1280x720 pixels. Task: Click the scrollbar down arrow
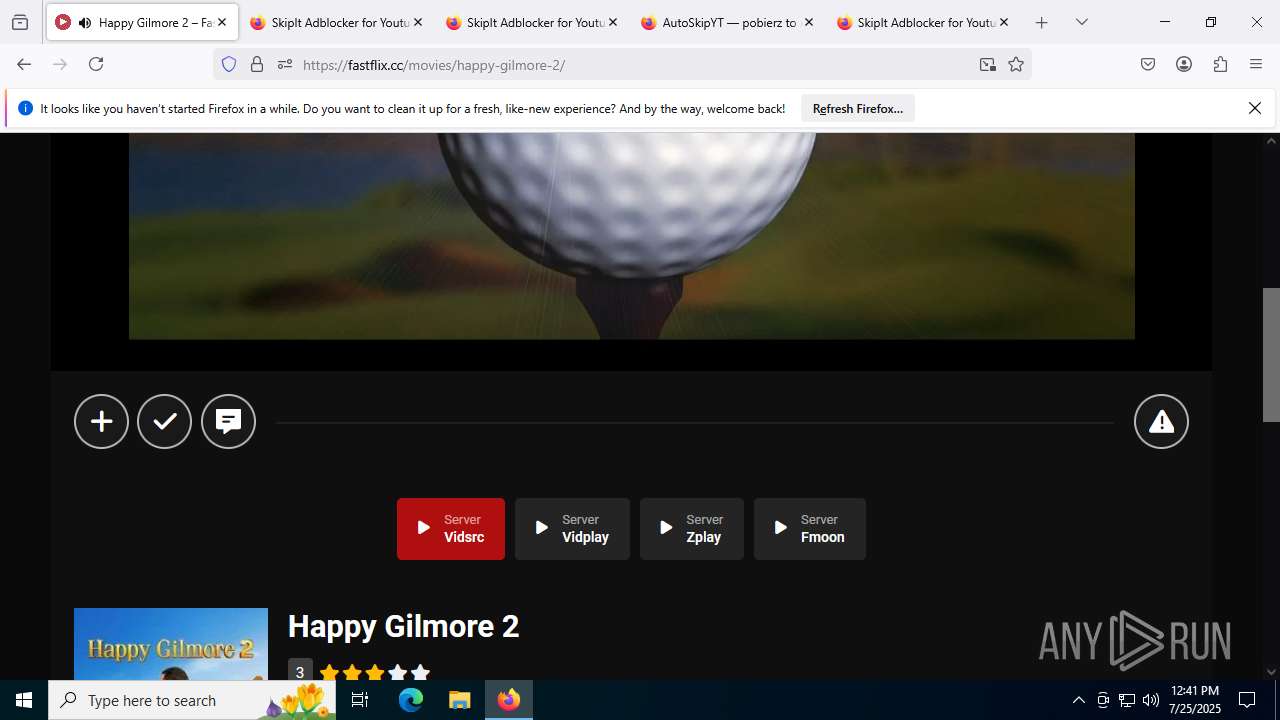click(x=1272, y=672)
